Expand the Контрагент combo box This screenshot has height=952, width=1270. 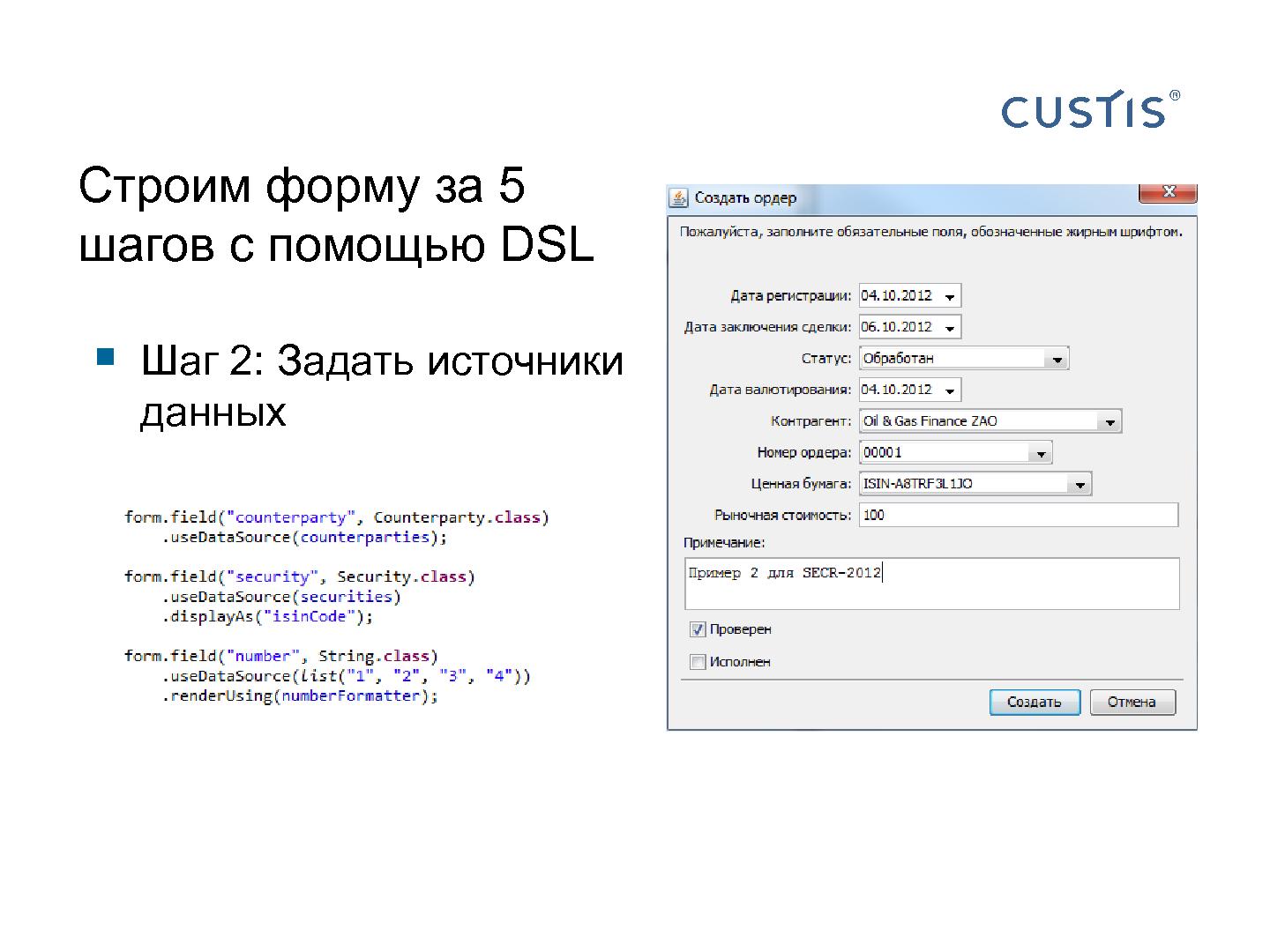coord(1109,422)
